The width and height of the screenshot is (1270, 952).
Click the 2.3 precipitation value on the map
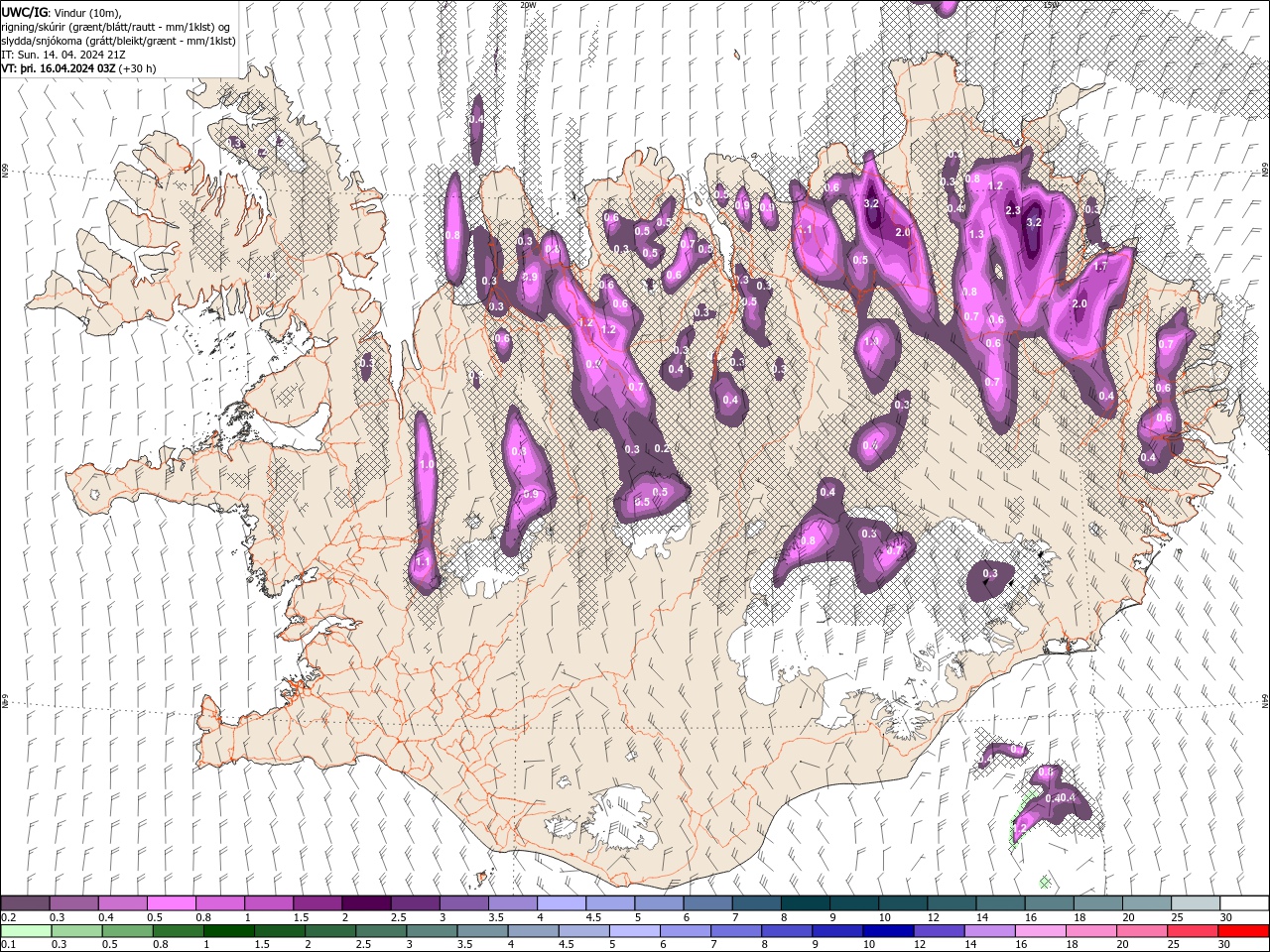pyautogui.click(x=1013, y=210)
